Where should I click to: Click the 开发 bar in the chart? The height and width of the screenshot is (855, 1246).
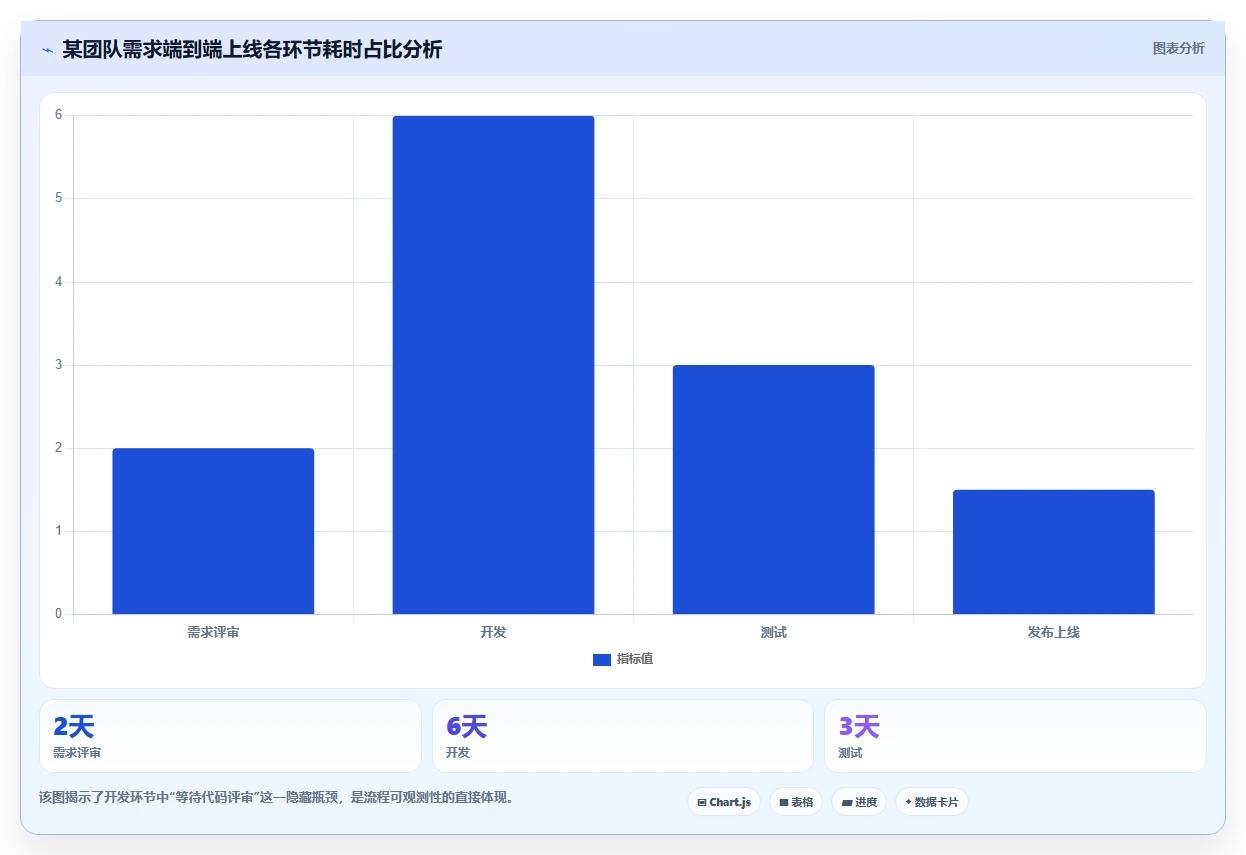pos(493,365)
